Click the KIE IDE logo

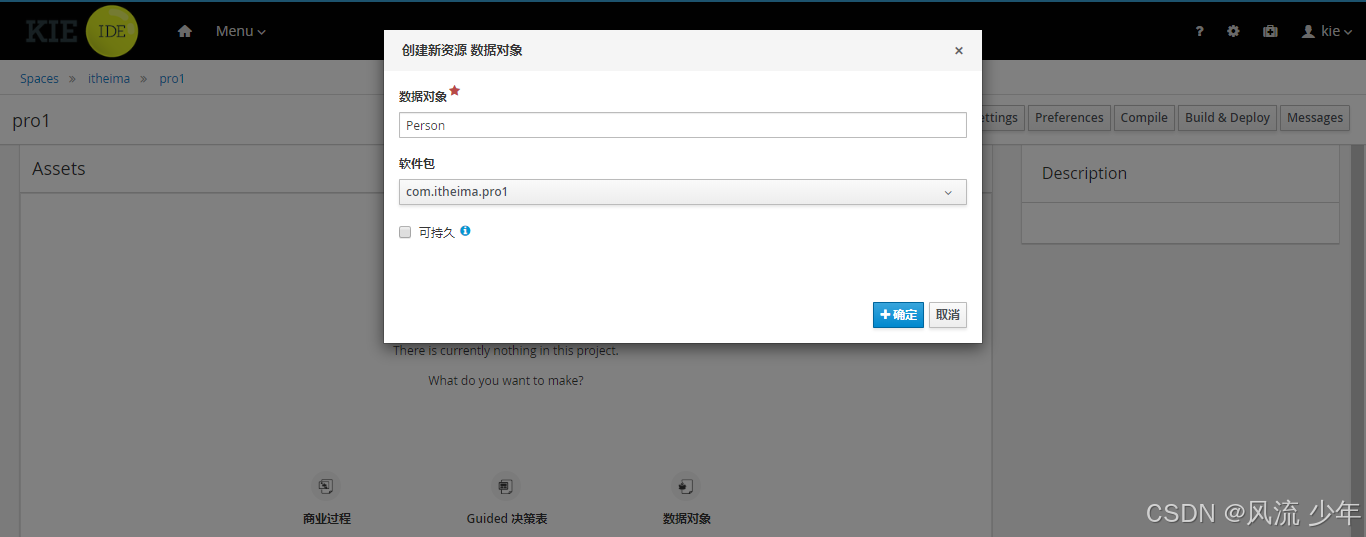[82, 31]
